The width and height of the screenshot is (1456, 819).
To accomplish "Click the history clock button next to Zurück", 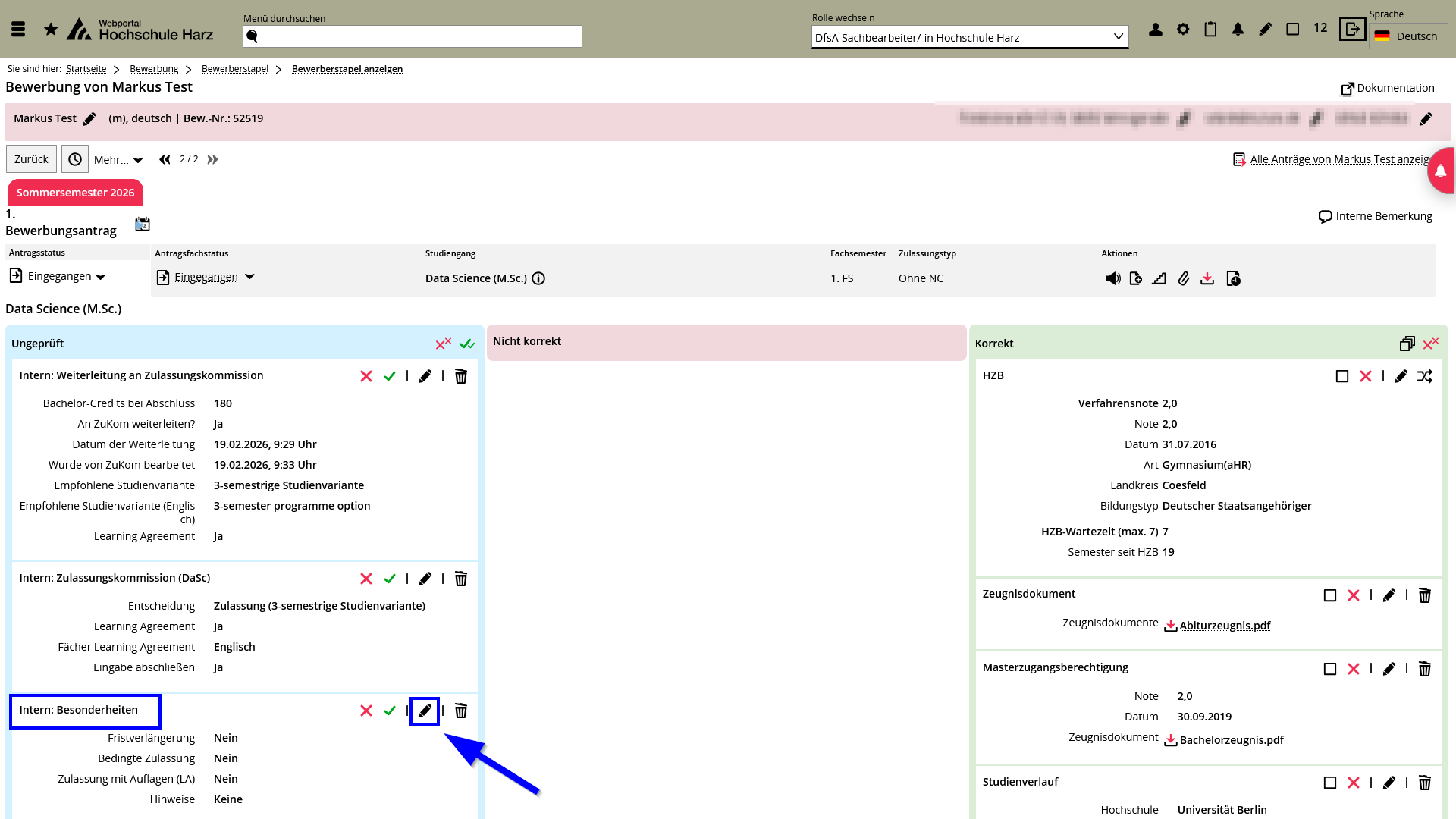I will [75, 159].
